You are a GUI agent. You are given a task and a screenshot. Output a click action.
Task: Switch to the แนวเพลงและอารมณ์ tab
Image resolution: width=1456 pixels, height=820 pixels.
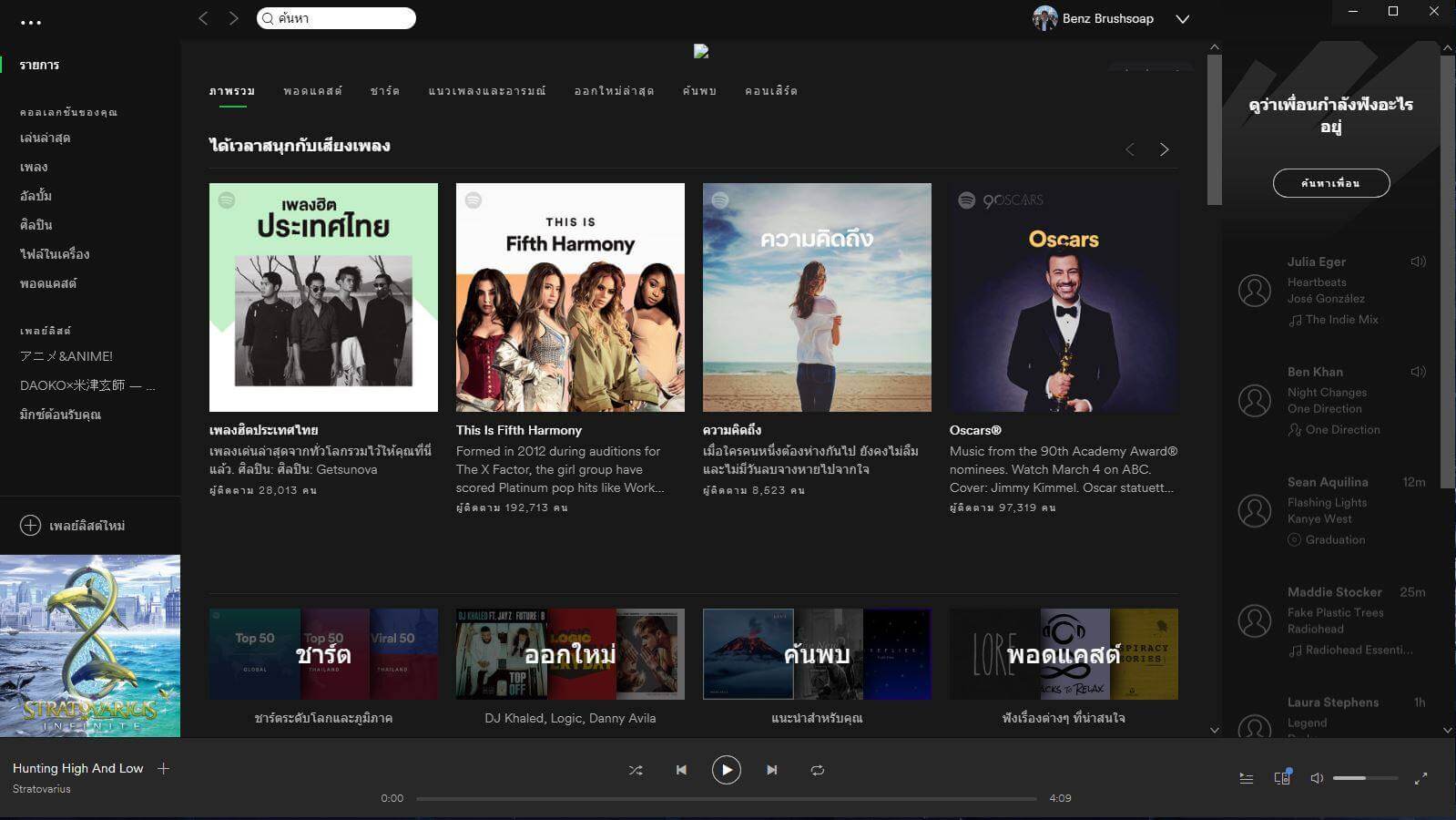coord(487,91)
